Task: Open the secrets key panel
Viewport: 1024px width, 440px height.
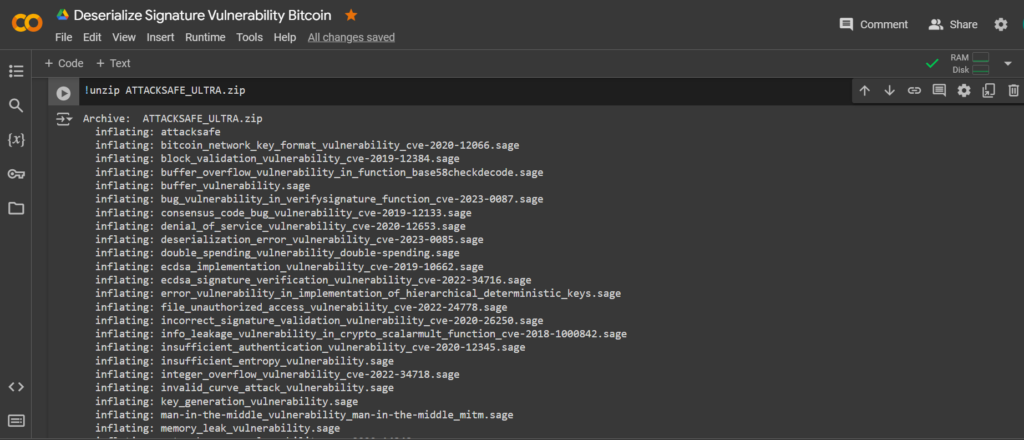Action: (x=16, y=174)
